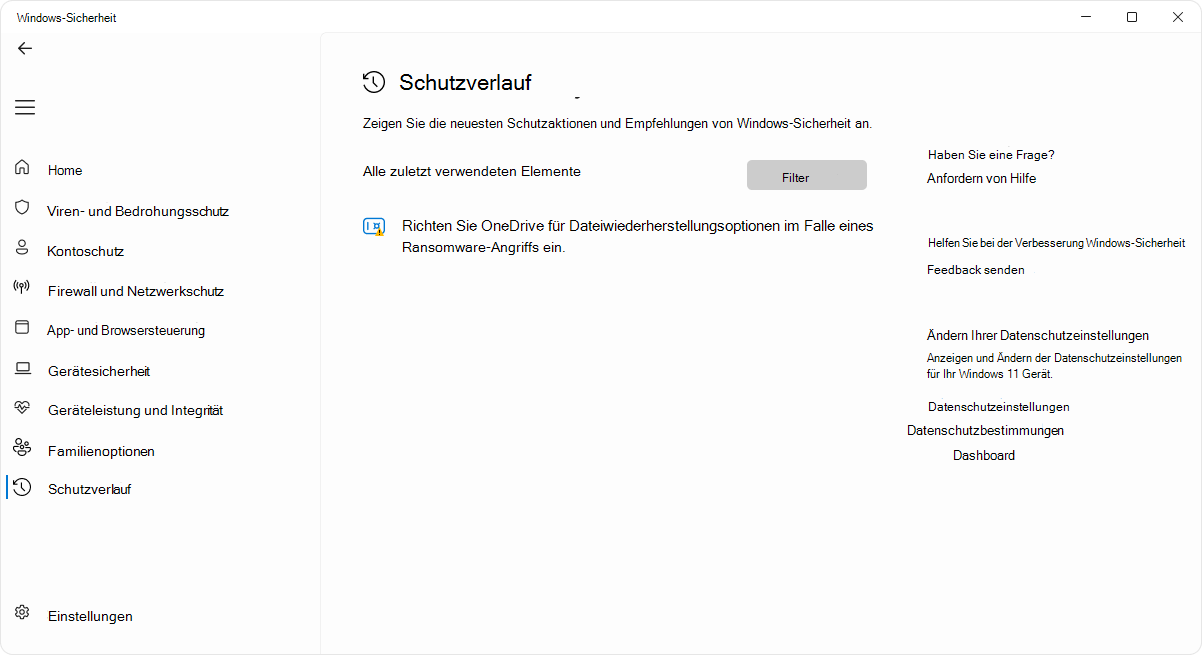Select Kontoschutz in sidebar

pos(86,251)
